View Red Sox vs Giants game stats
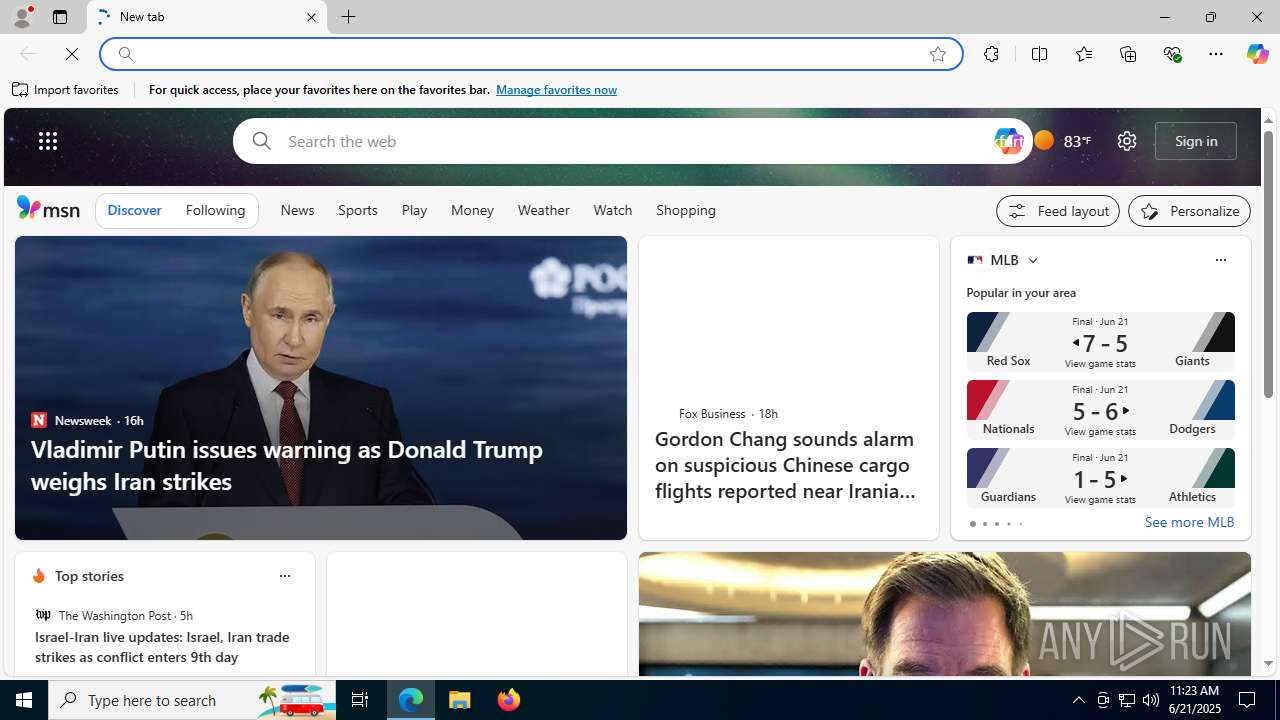 (1100, 342)
